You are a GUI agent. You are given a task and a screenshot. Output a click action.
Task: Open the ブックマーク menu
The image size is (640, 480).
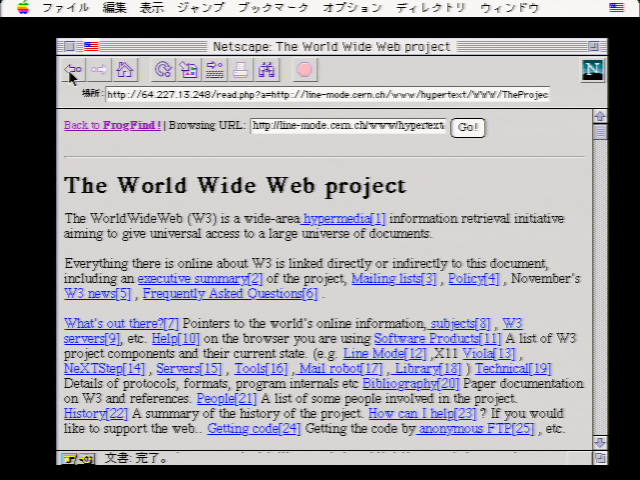point(273,8)
